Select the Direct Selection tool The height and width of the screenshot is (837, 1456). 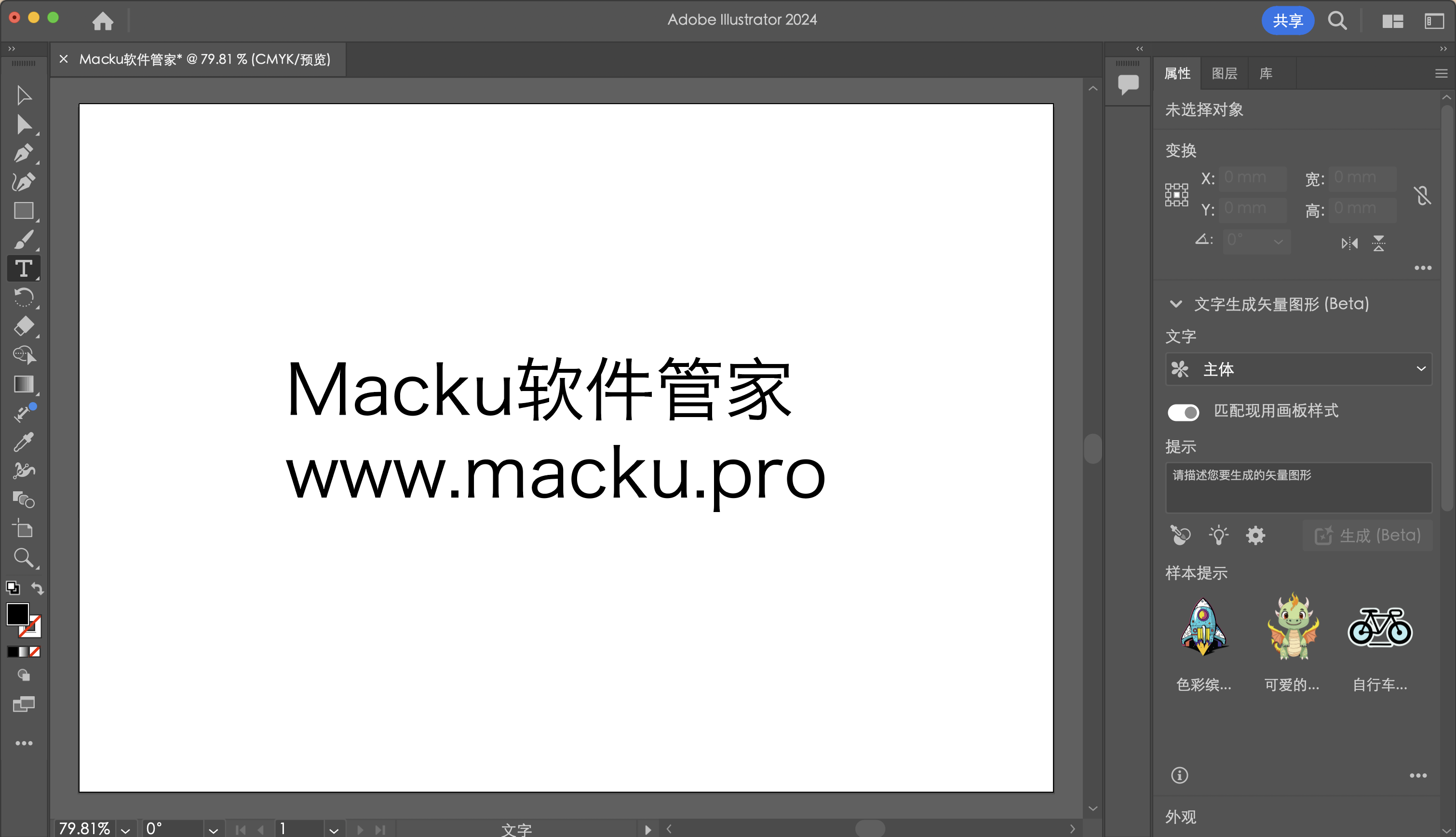click(x=24, y=125)
